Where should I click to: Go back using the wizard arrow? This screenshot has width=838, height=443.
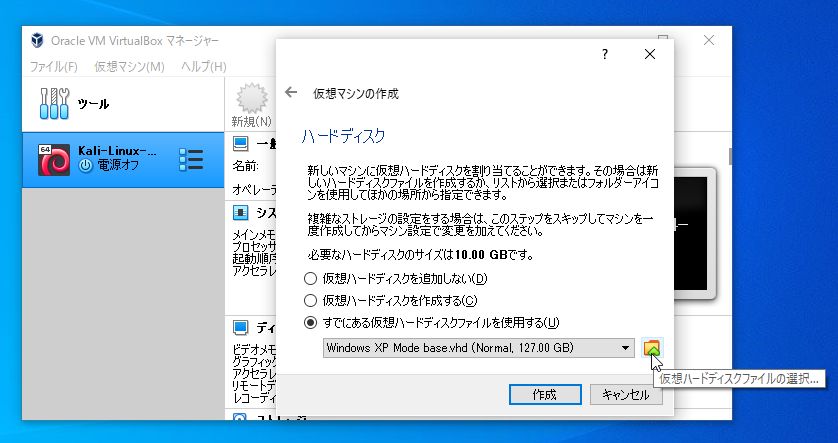coord(291,92)
